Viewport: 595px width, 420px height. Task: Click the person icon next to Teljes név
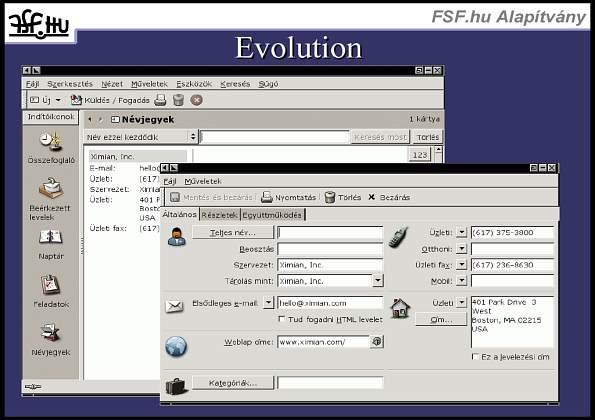click(176, 237)
